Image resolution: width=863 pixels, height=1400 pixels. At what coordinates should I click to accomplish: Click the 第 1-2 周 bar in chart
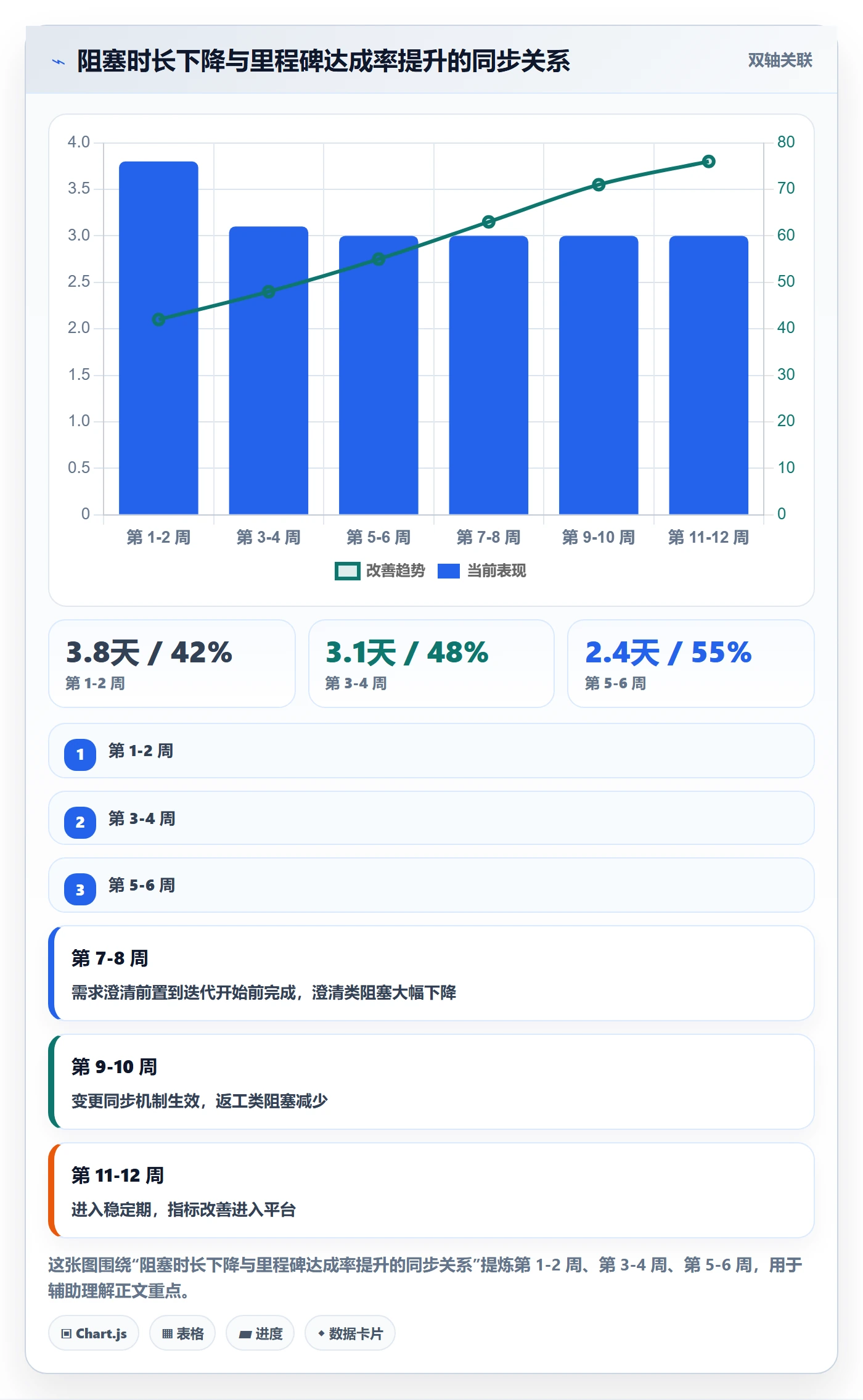pyautogui.click(x=158, y=338)
